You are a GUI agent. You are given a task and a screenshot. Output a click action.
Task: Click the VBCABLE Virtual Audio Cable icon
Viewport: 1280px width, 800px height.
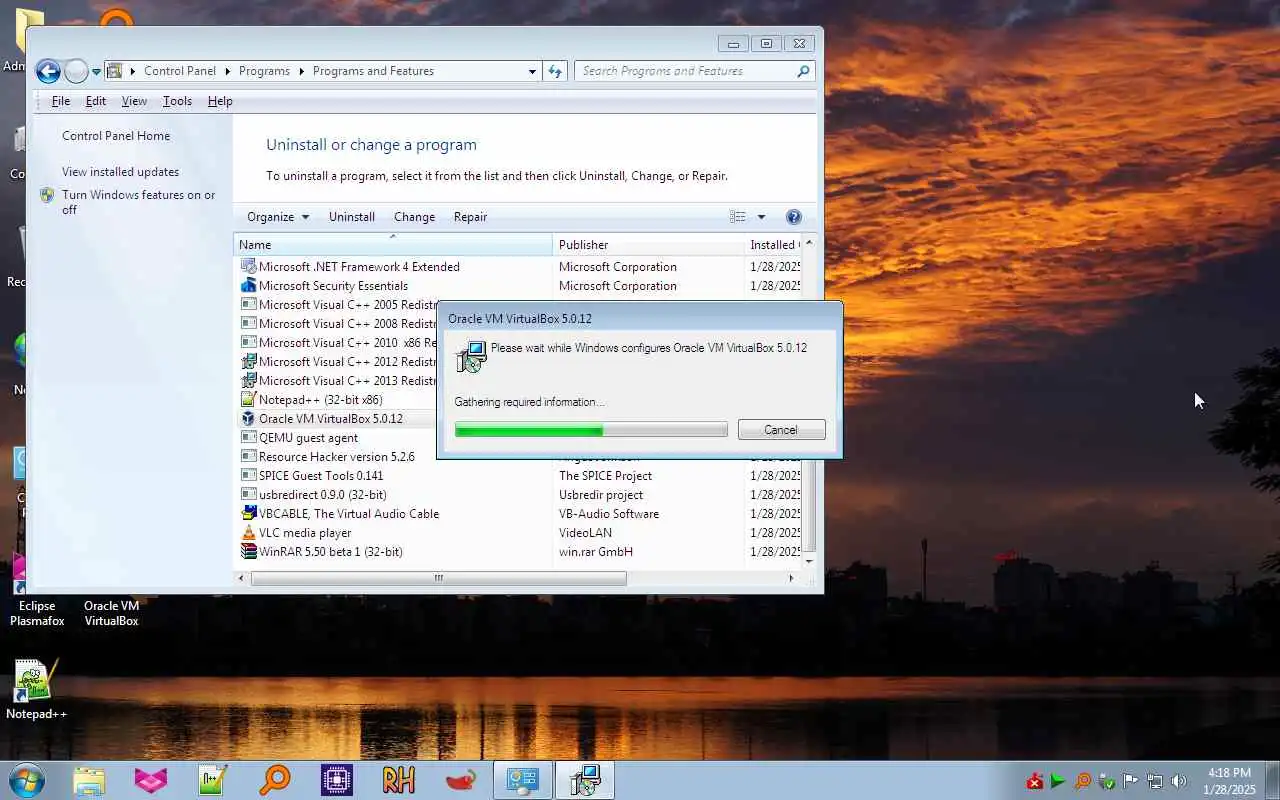(x=249, y=514)
